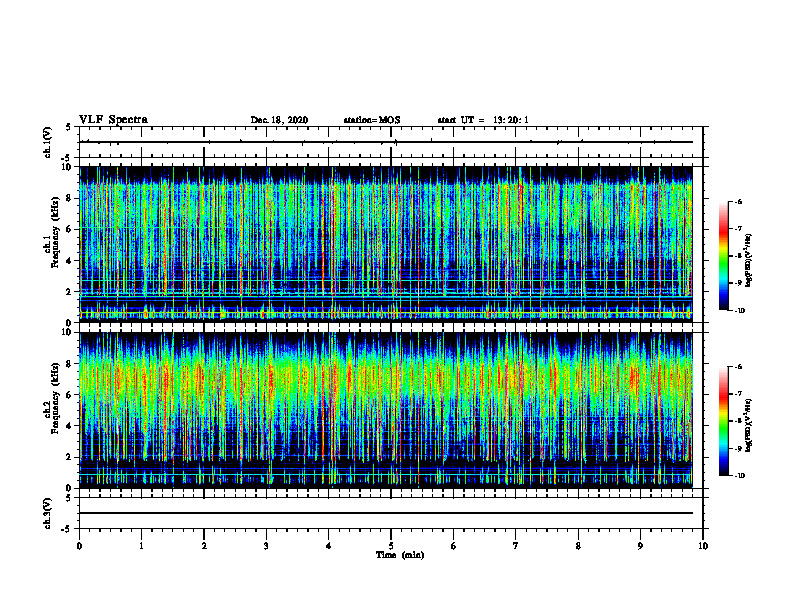792x612 pixels.
Task: Click the ch.3 voltage waveform trace line
Action: coord(386,513)
